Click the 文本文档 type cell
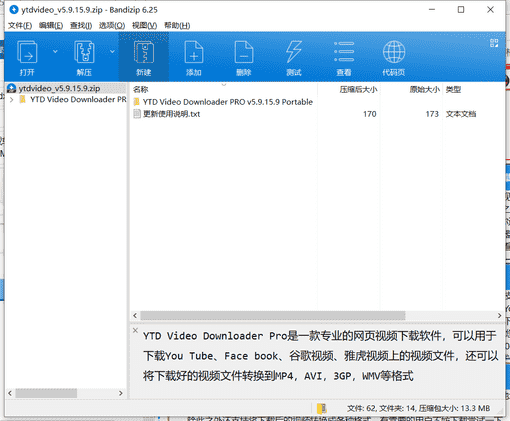The width and height of the screenshot is (510, 421). [x=461, y=114]
